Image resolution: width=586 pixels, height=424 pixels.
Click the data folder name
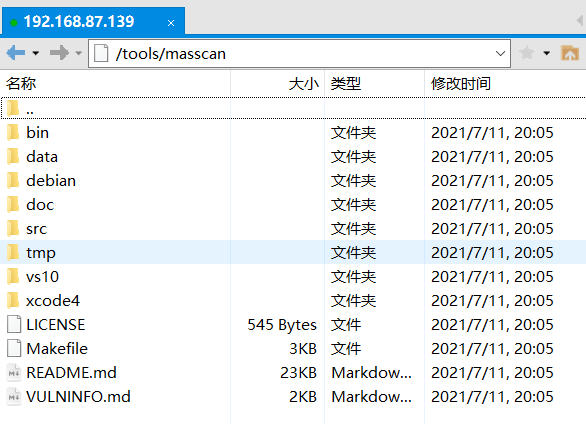[42, 157]
